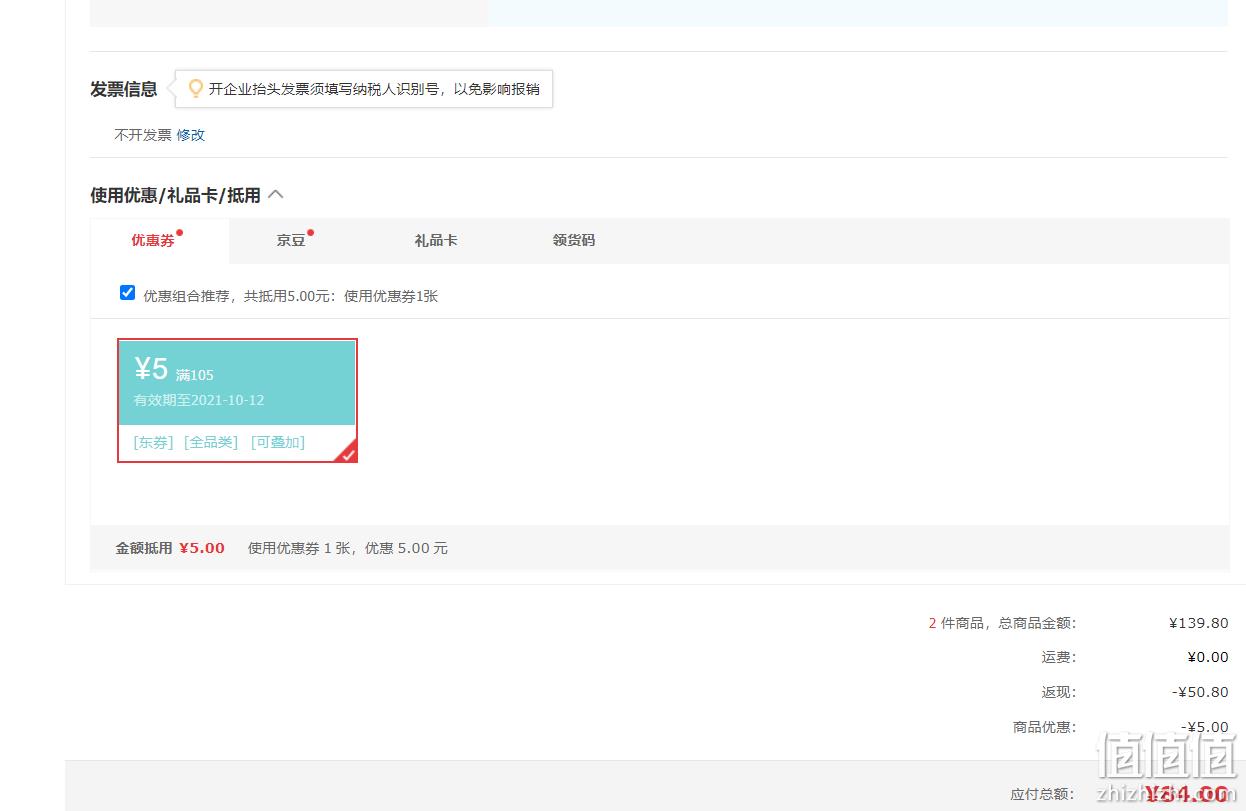Screen dimensions: 1246x811
Task: Uncheck the 优惠组合推荐 checkbox
Action: [x=127, y=293]
